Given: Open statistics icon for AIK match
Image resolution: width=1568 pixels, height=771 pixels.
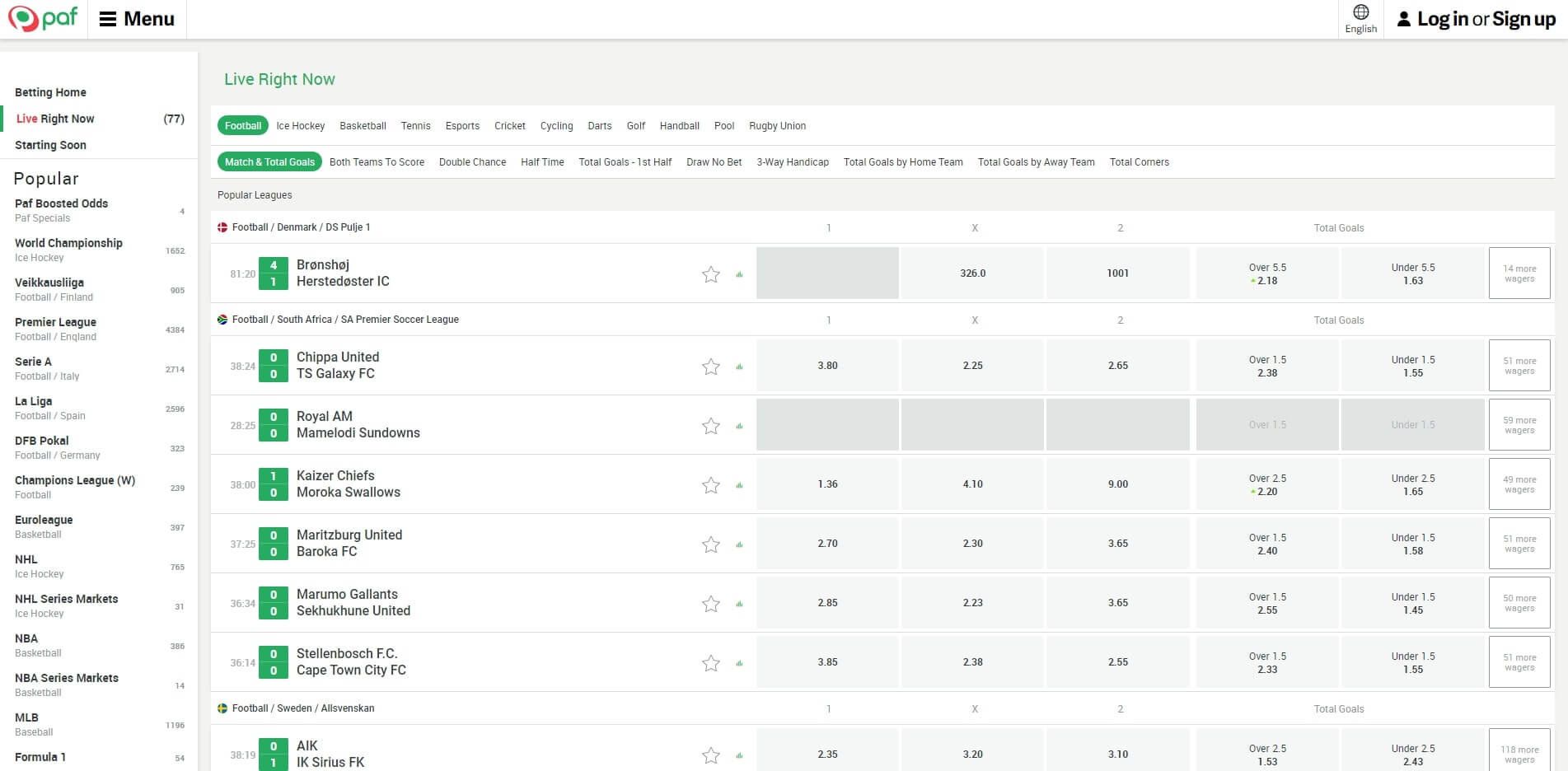Looking at the screenshot, I should (x=739, y=755).
